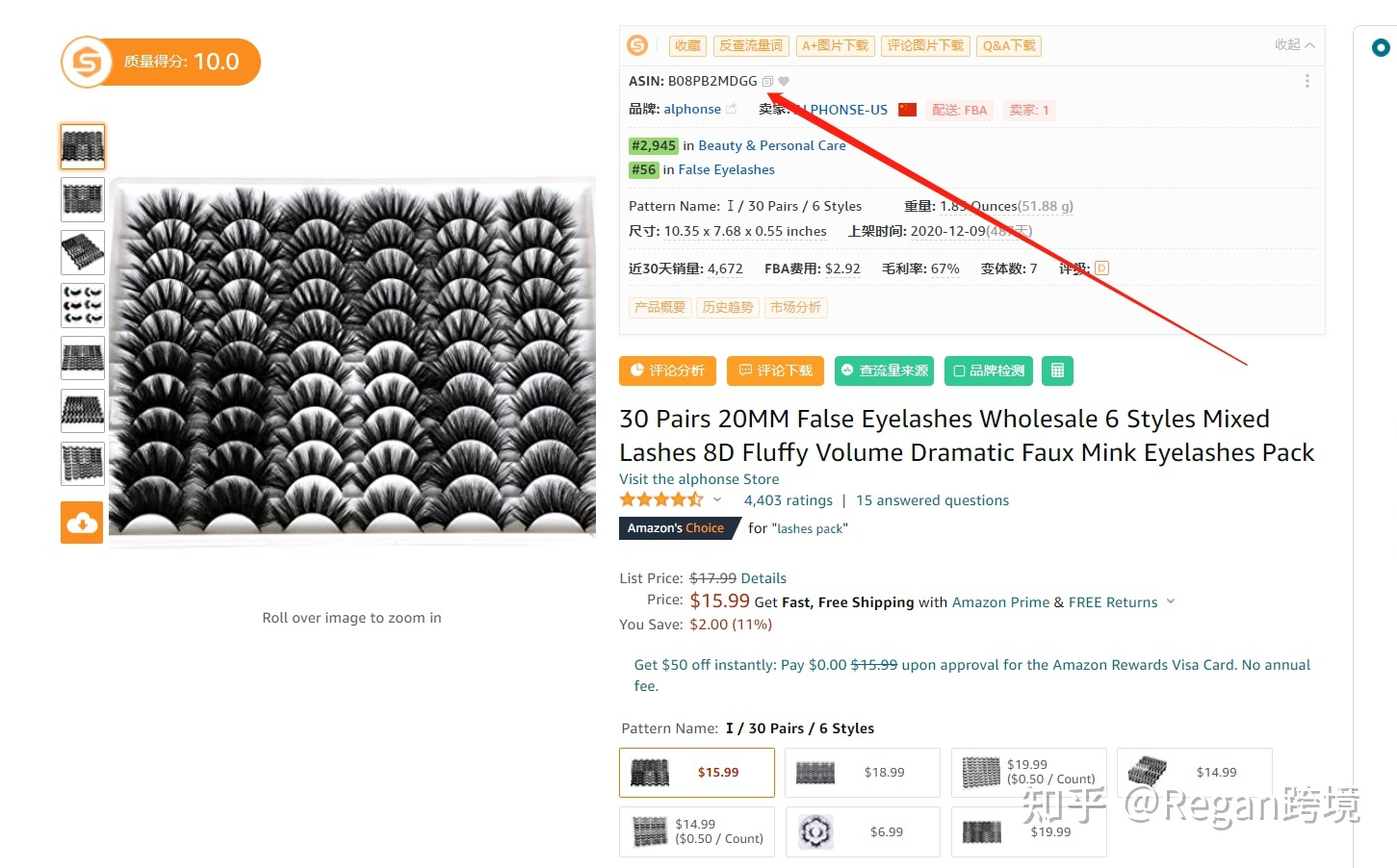
Task: Open the green calculator icon button
Action: click(1057, 370)
